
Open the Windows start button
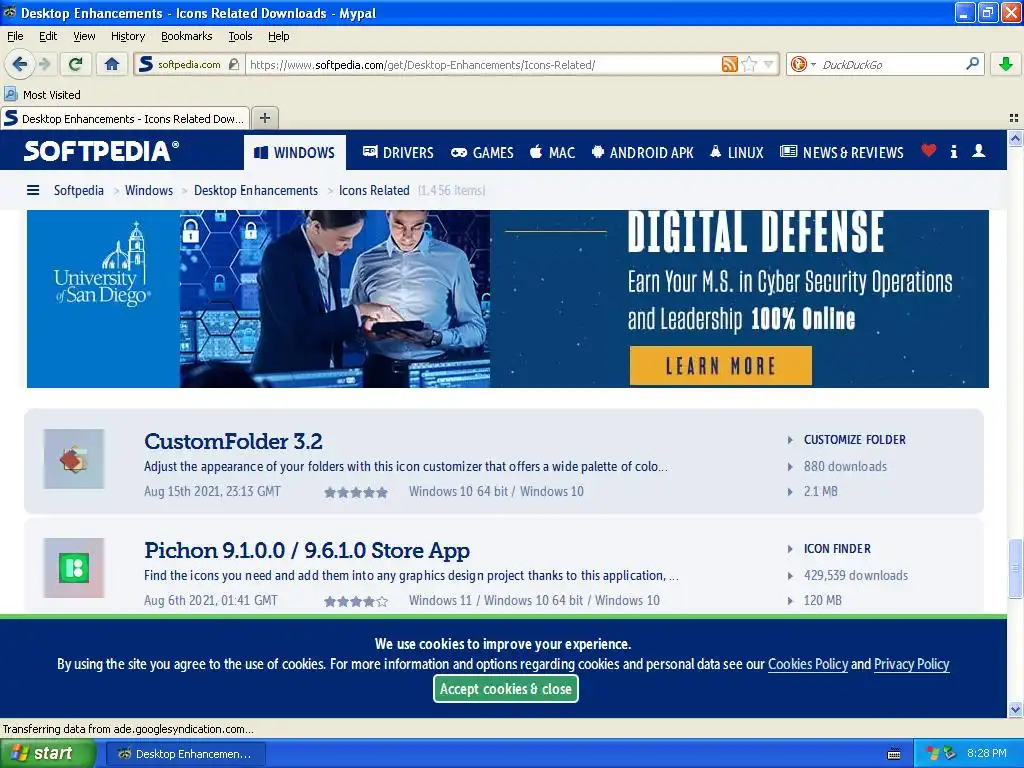point(47,754)
